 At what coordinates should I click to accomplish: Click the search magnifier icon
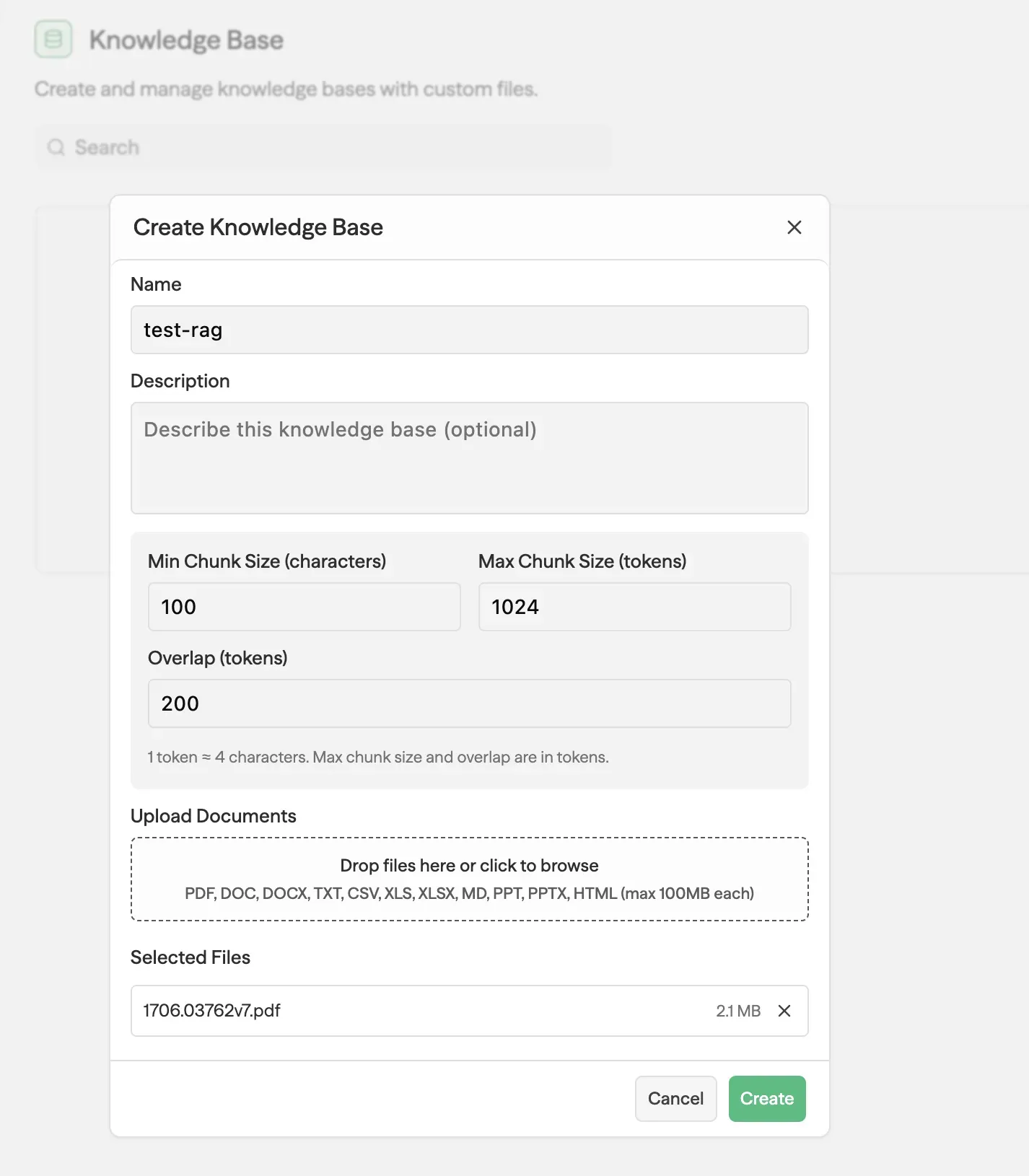[x=56, y=147]
